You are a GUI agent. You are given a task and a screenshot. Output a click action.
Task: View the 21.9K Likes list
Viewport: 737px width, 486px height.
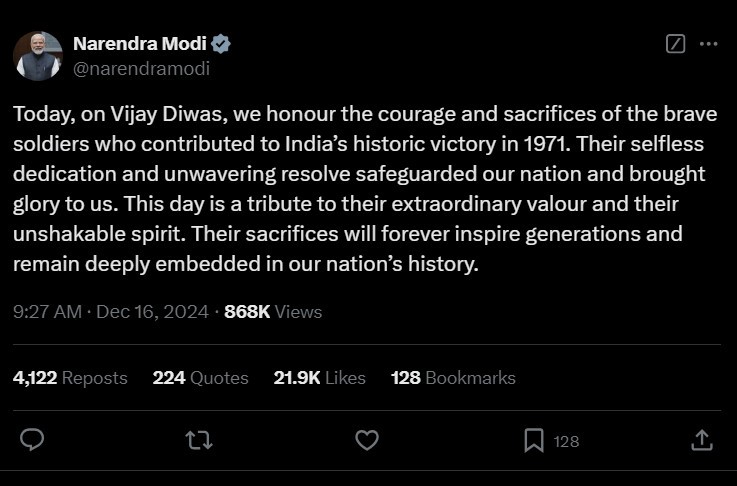[319, 378]
